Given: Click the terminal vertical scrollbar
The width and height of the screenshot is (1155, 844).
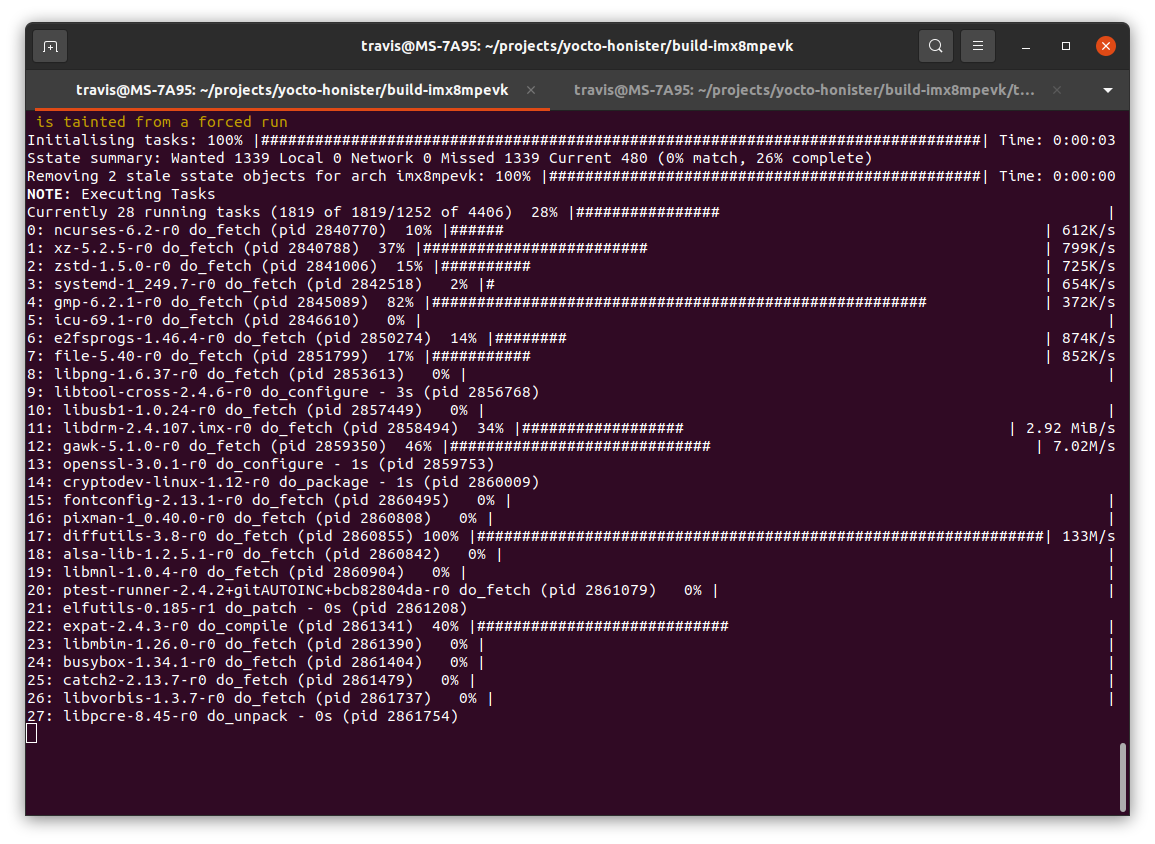Looking at the screenshot, I should [1123, 777].
